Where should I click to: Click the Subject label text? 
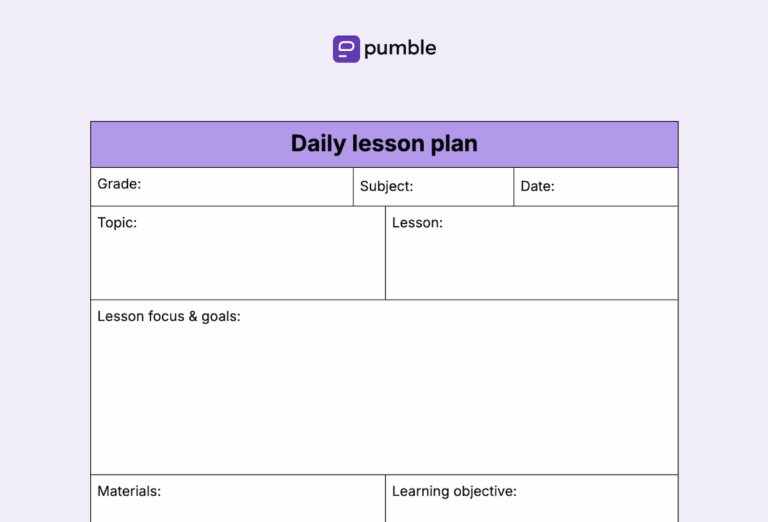coord(386,186)
